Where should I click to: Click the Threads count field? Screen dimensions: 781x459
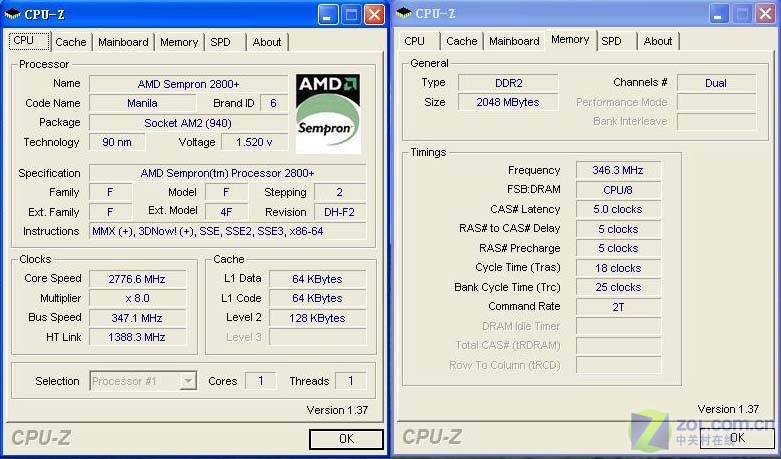pyautogui.click(x=351, y=381)
